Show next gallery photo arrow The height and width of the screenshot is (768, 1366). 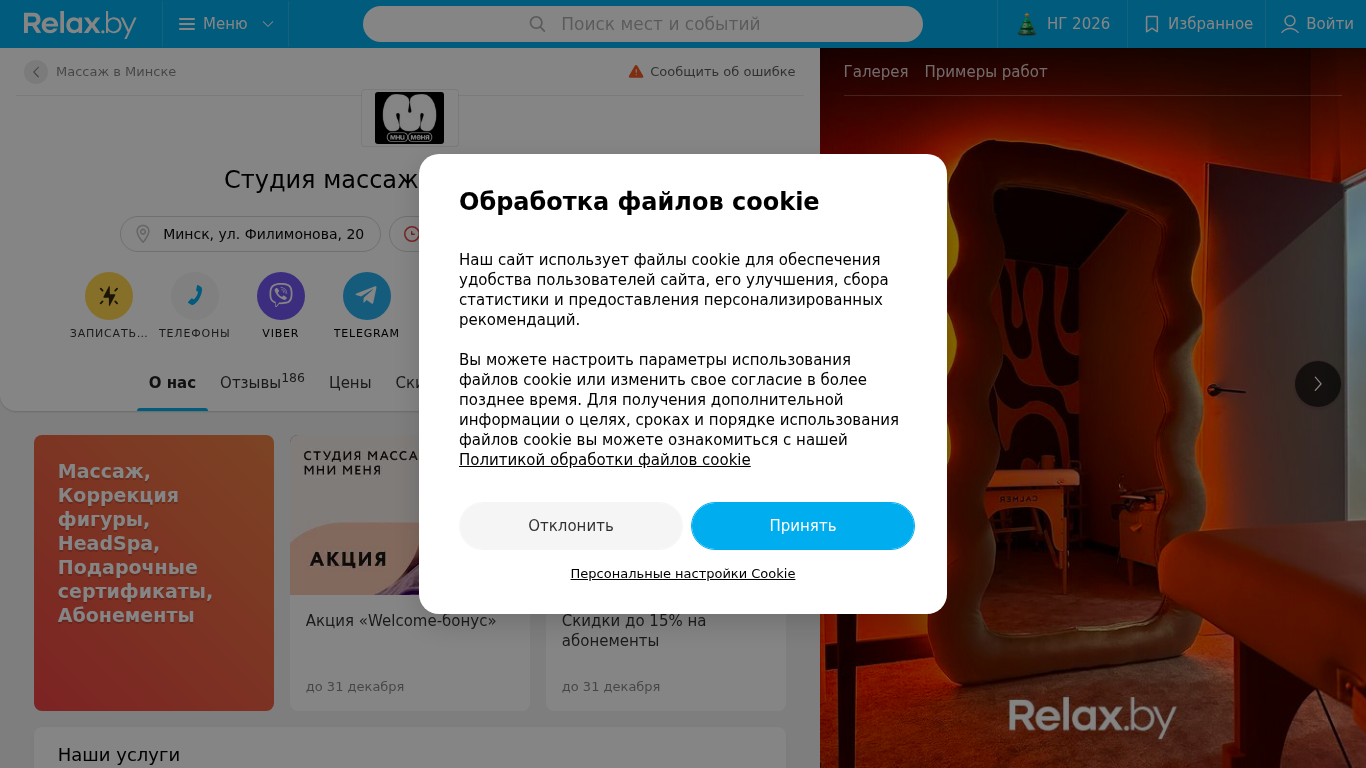coord(1318,384)
